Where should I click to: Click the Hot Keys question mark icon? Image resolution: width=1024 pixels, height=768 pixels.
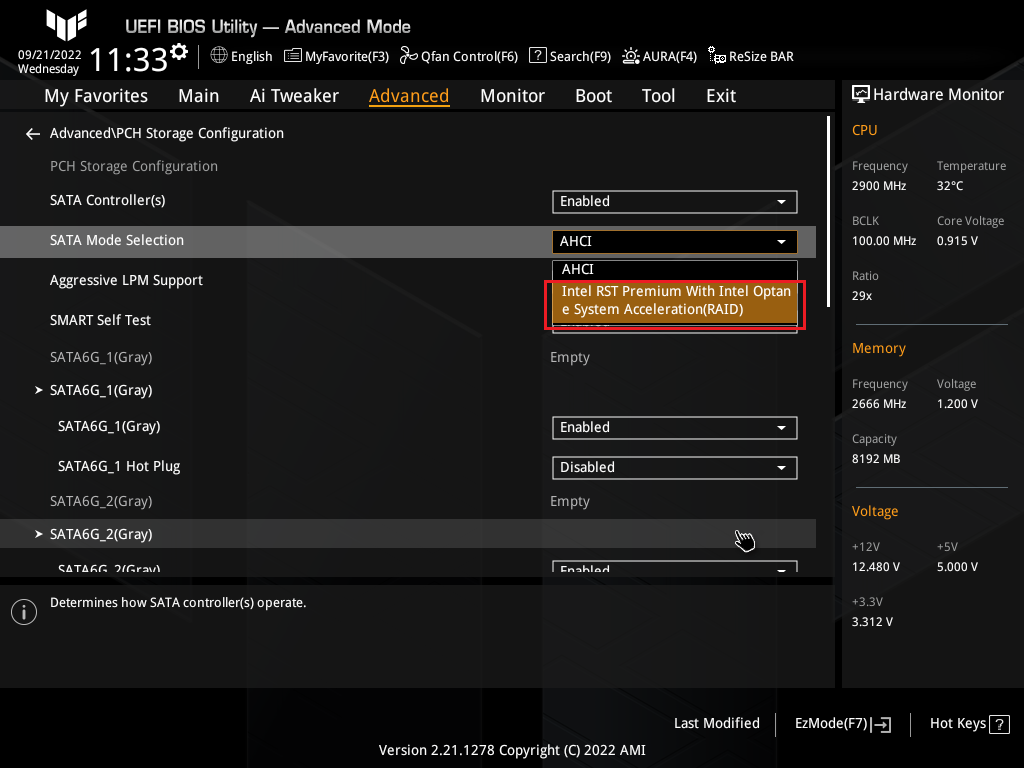999,724
